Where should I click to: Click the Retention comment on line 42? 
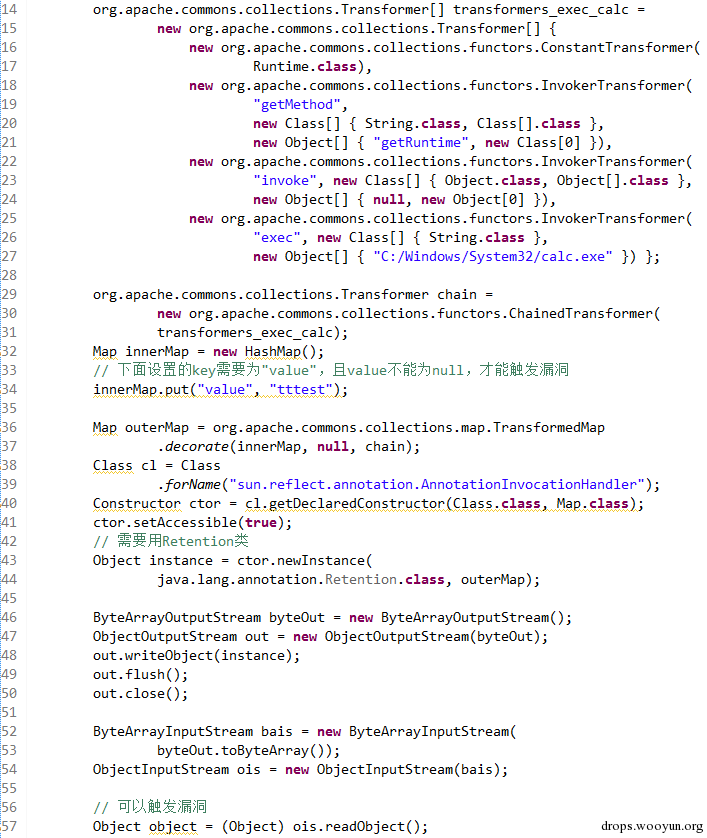(x=171, y=541)
